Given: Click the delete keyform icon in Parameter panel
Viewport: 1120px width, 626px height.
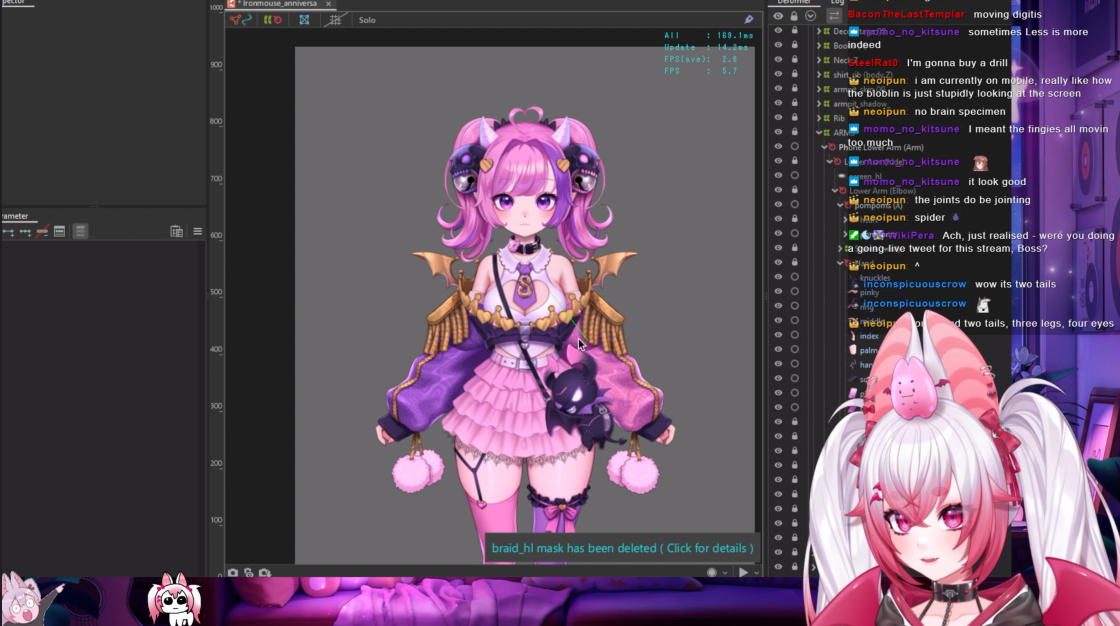Looking at the screenshot, I should 42,232.
